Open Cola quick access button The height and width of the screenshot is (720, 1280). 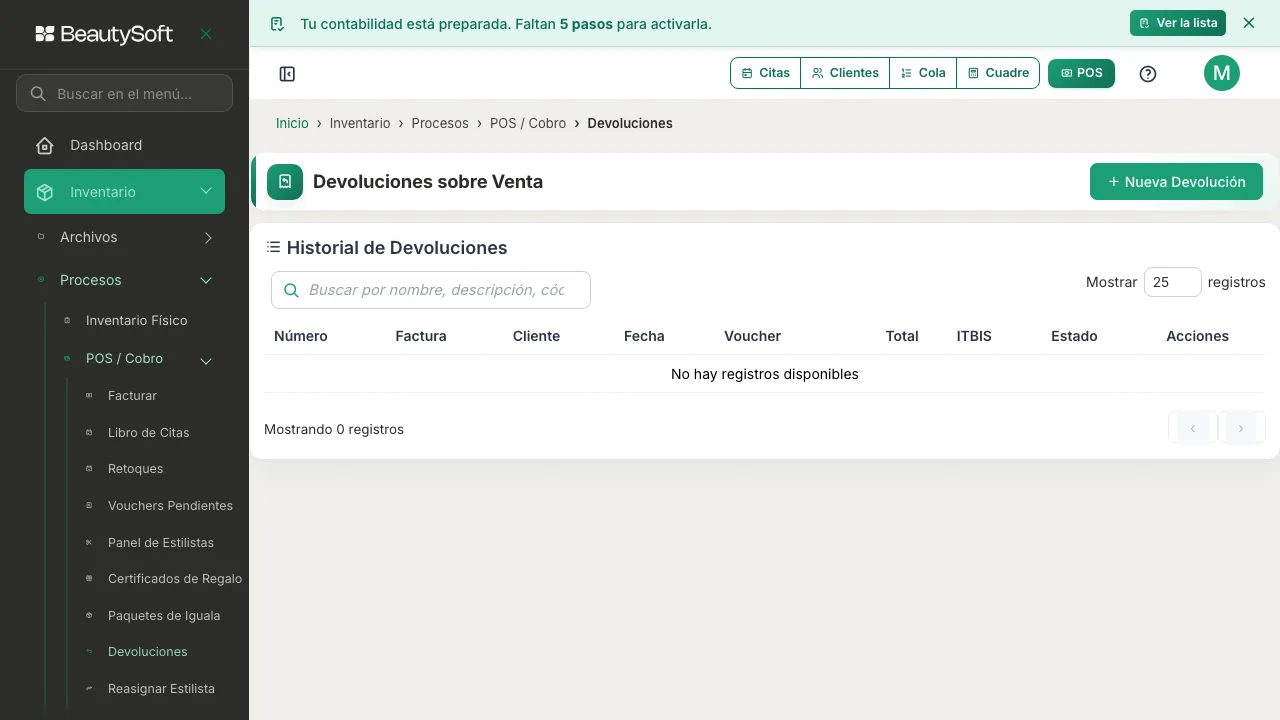(923, 73)
